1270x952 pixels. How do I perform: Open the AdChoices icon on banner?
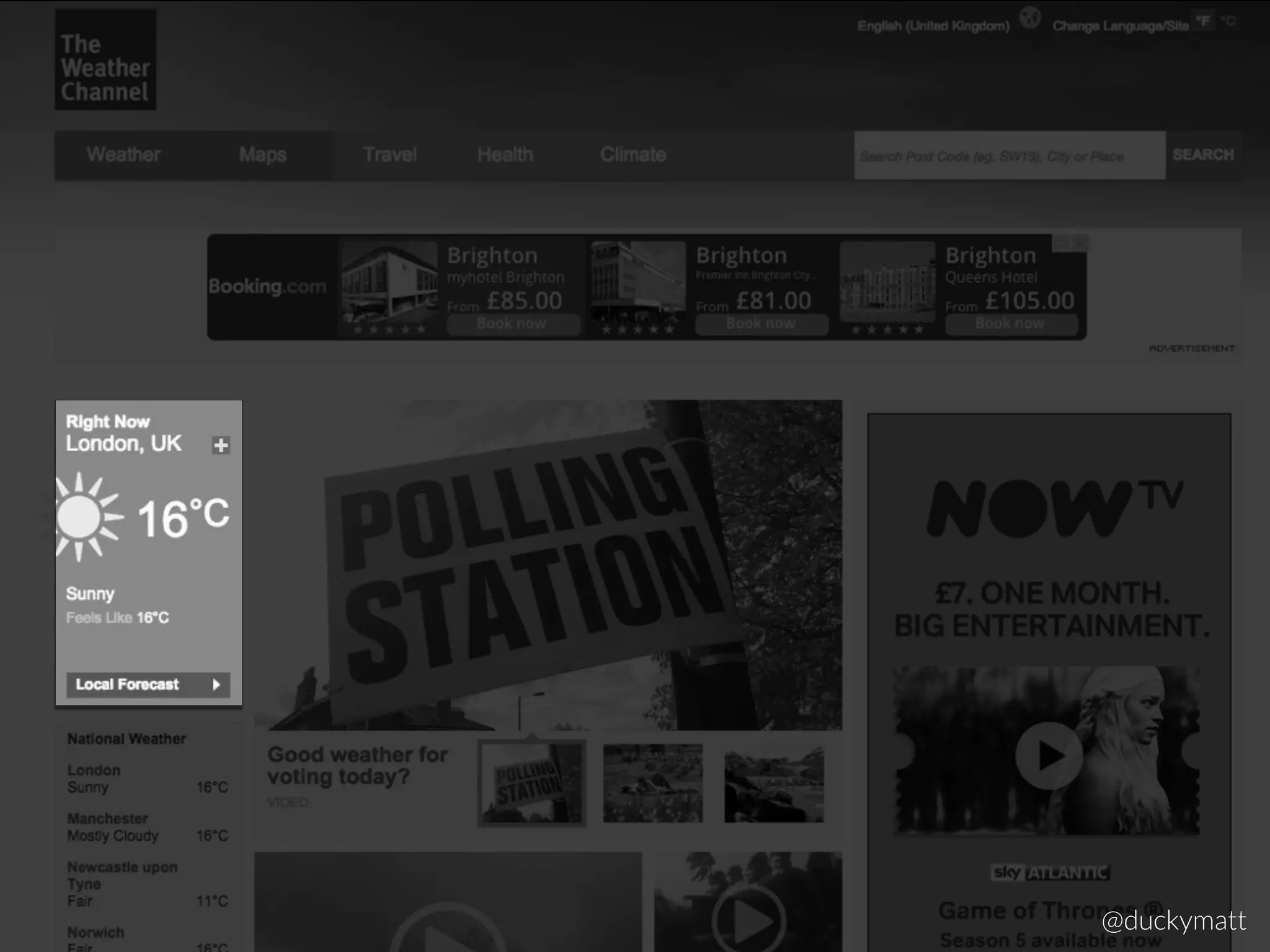1062,243
